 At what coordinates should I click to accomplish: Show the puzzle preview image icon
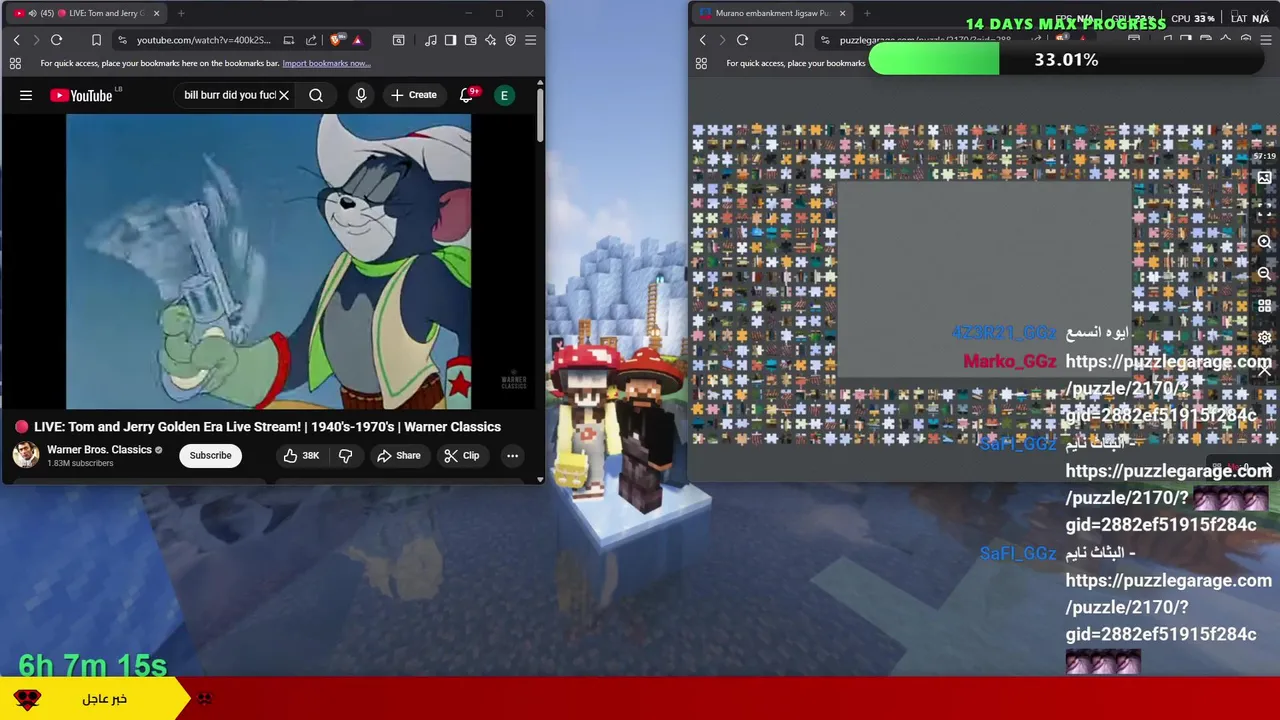pyautogui.click(x=1264, y=178)
